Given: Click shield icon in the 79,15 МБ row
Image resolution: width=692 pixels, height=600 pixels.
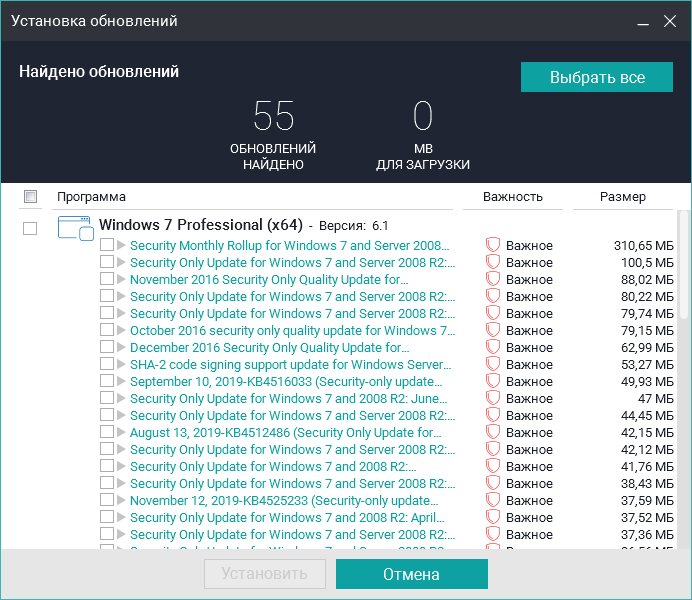Looking at the screenshot, I should 493,330.
